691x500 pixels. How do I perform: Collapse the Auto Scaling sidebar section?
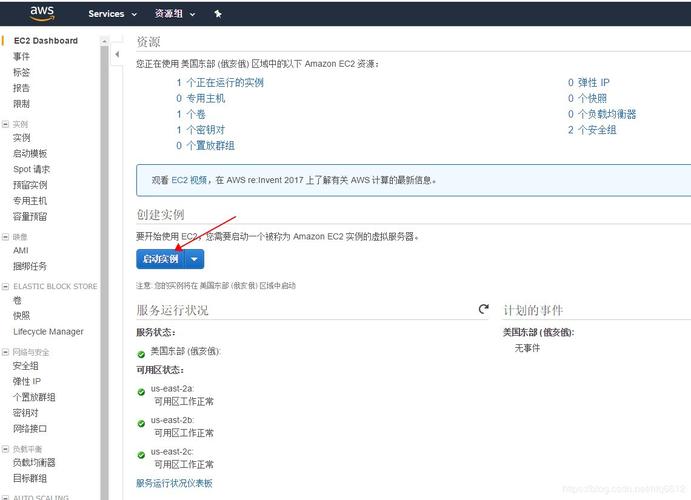[5, 497]
